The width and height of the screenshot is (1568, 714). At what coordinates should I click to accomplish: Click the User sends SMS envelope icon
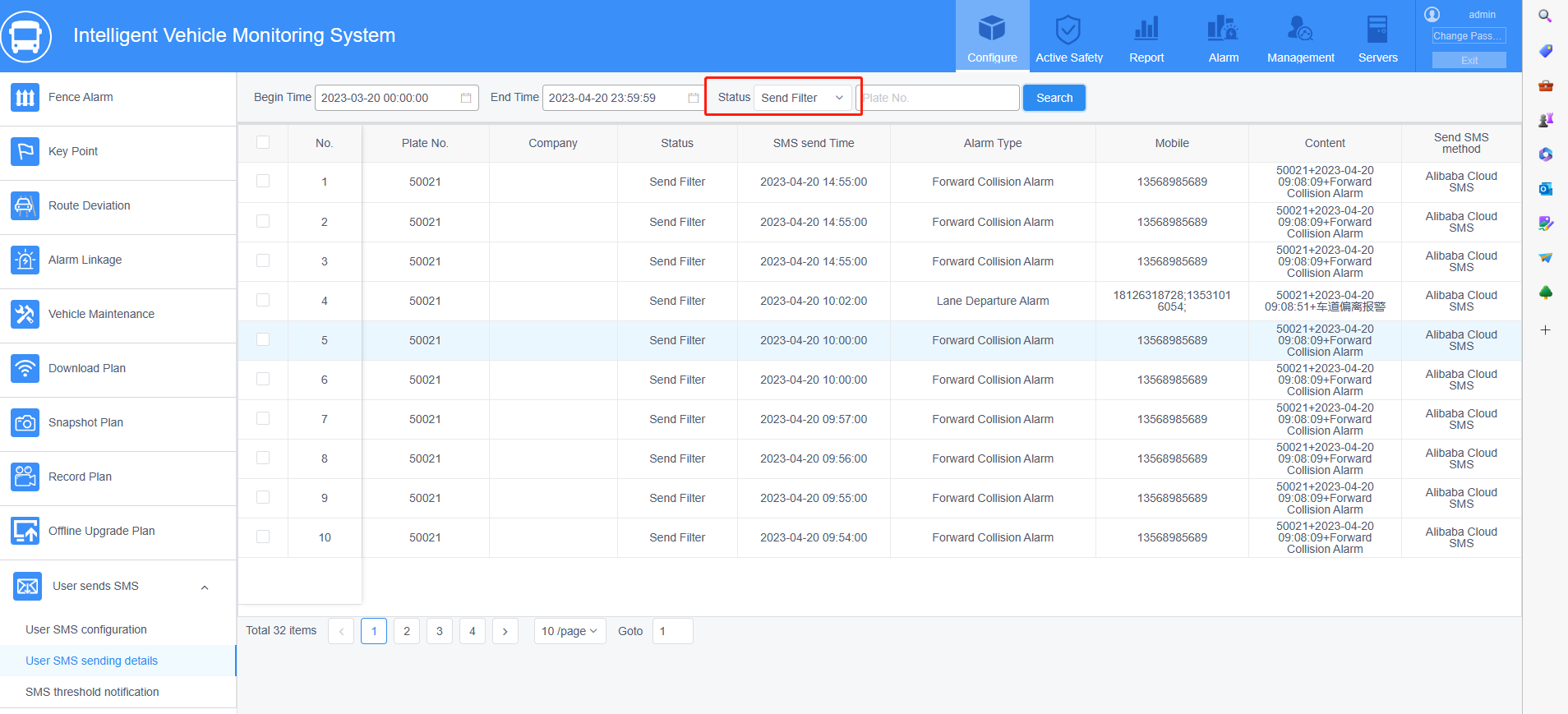tap(28, 587)
